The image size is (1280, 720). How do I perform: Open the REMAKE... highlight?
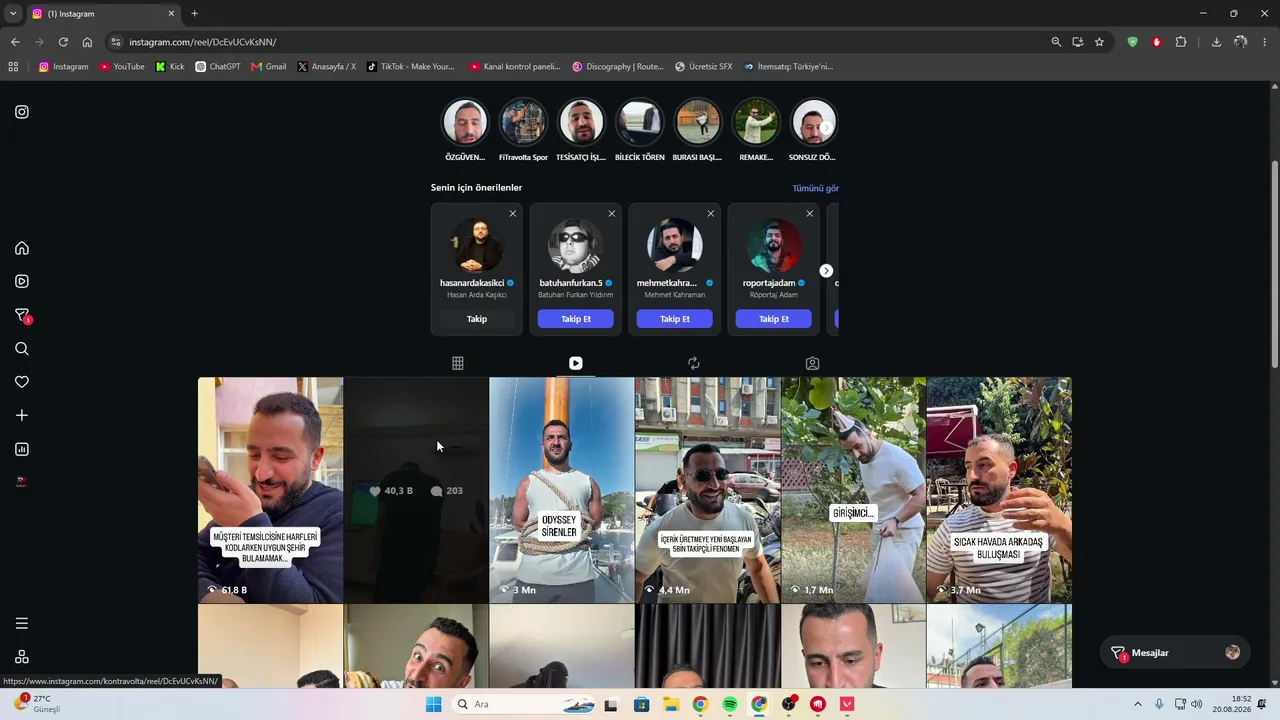tap(755, 123)
